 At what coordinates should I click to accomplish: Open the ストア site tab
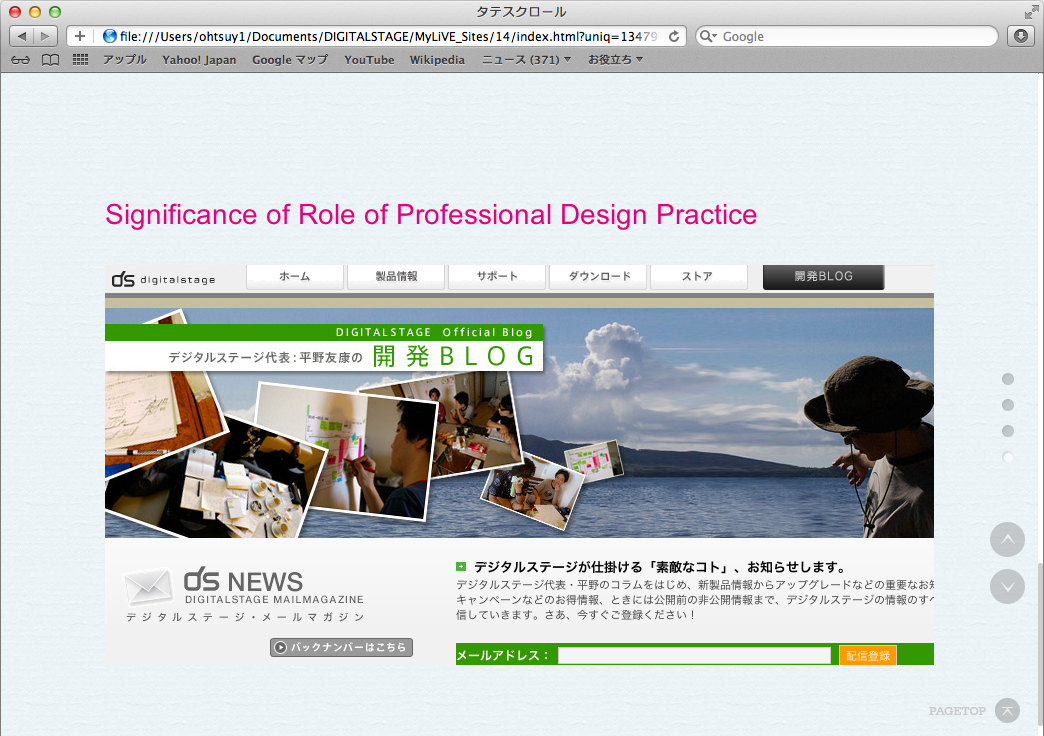[698, 276]
